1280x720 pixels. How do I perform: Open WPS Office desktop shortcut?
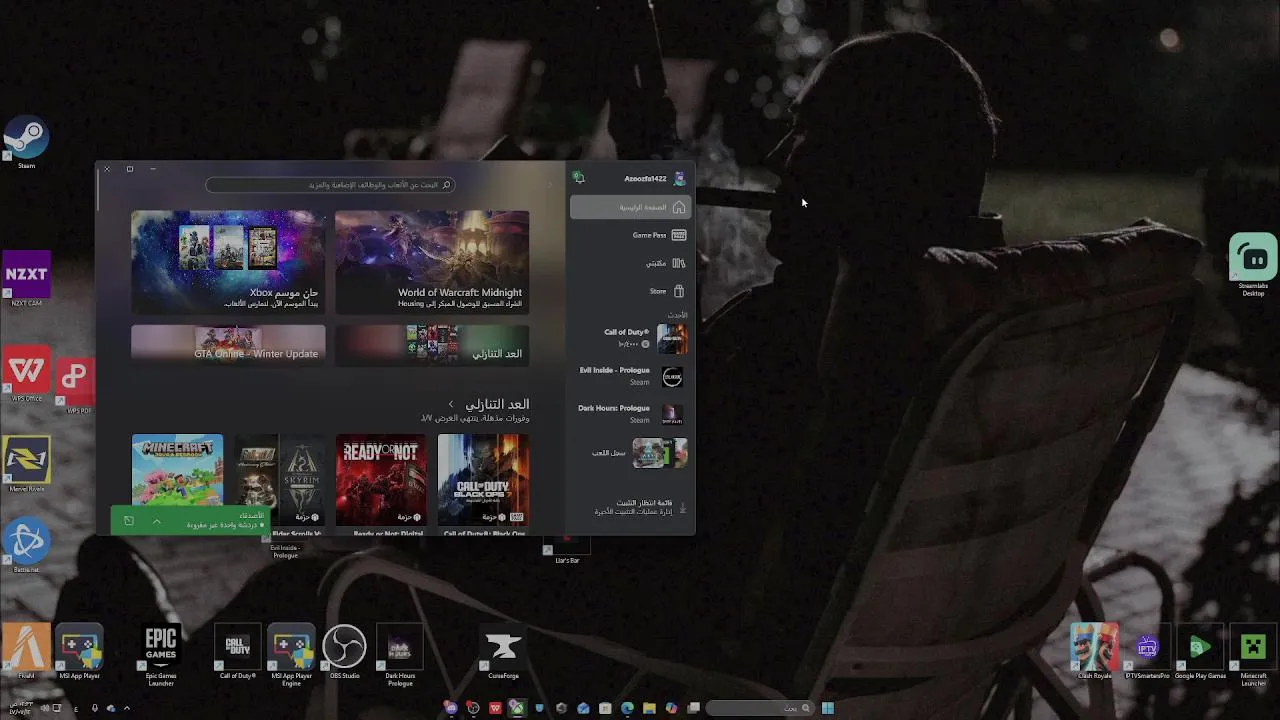(27, 375)
